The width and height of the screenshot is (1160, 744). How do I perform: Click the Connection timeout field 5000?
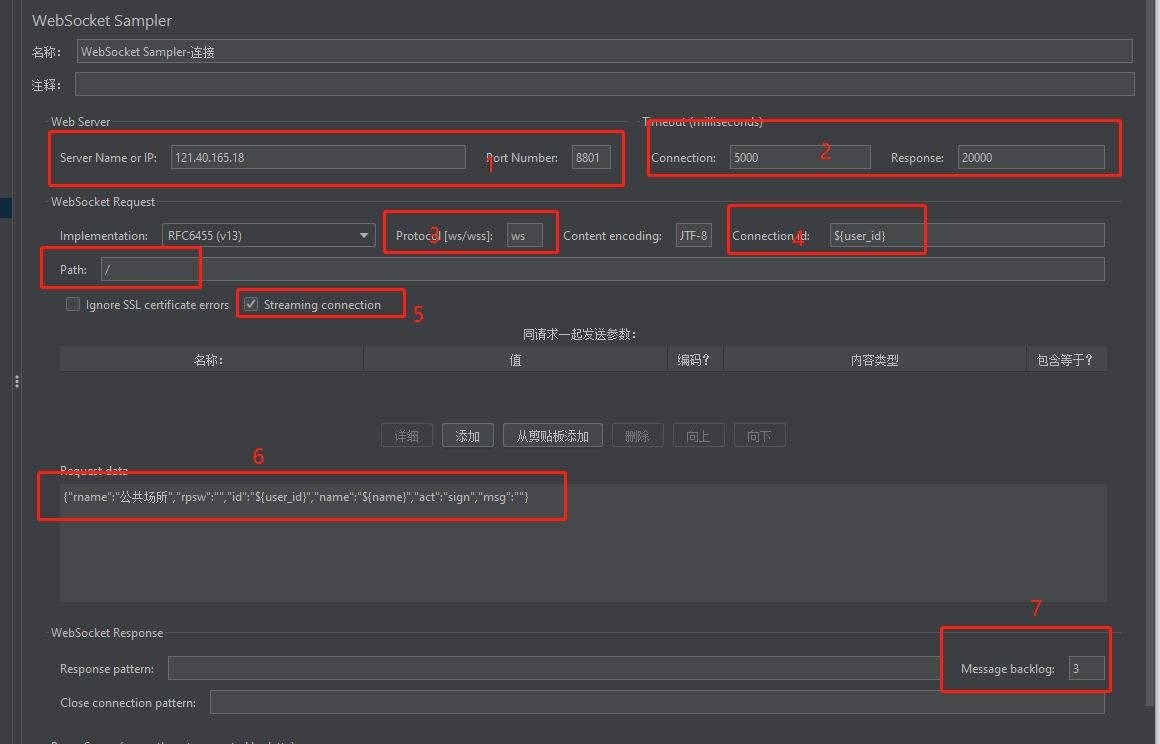pos(800,157)
